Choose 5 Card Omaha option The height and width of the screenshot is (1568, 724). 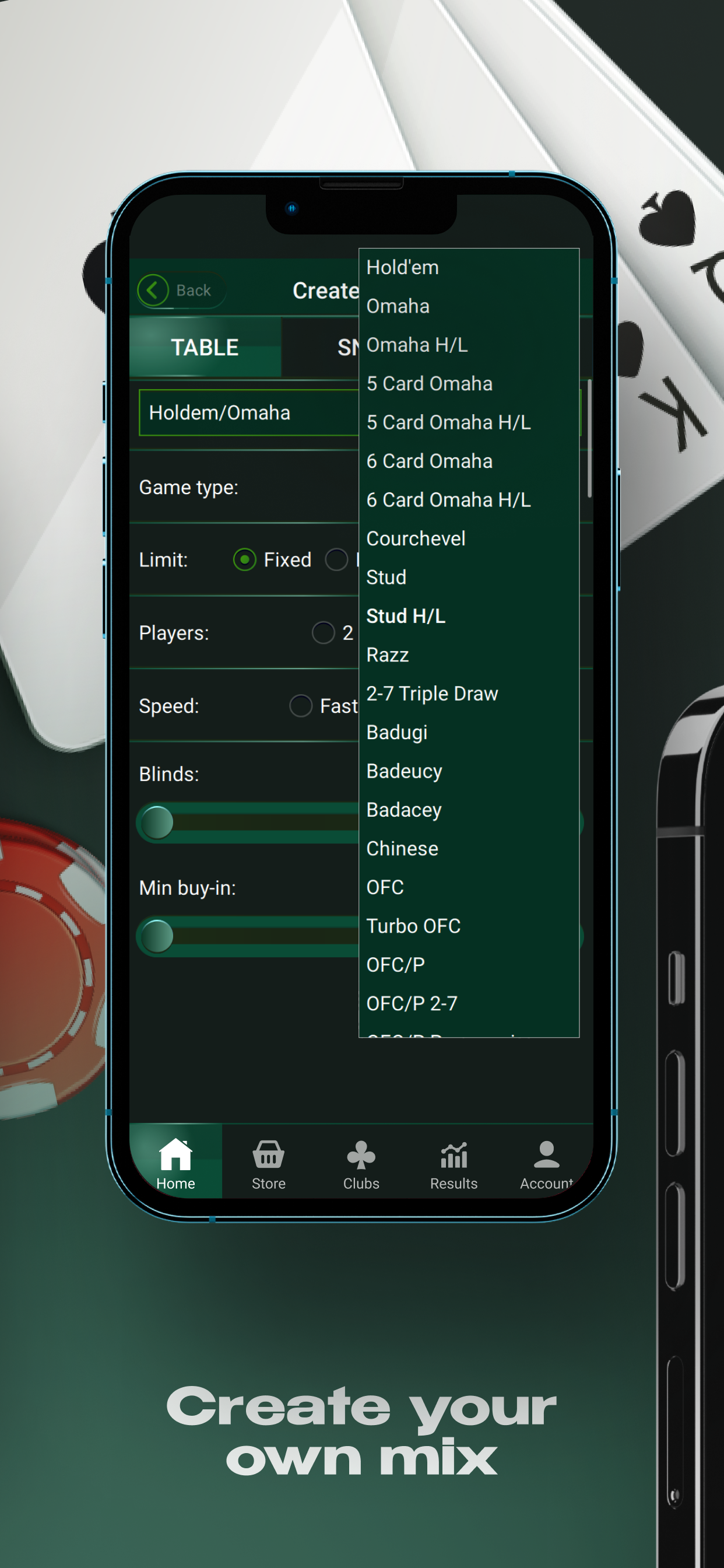pos(469,383)
